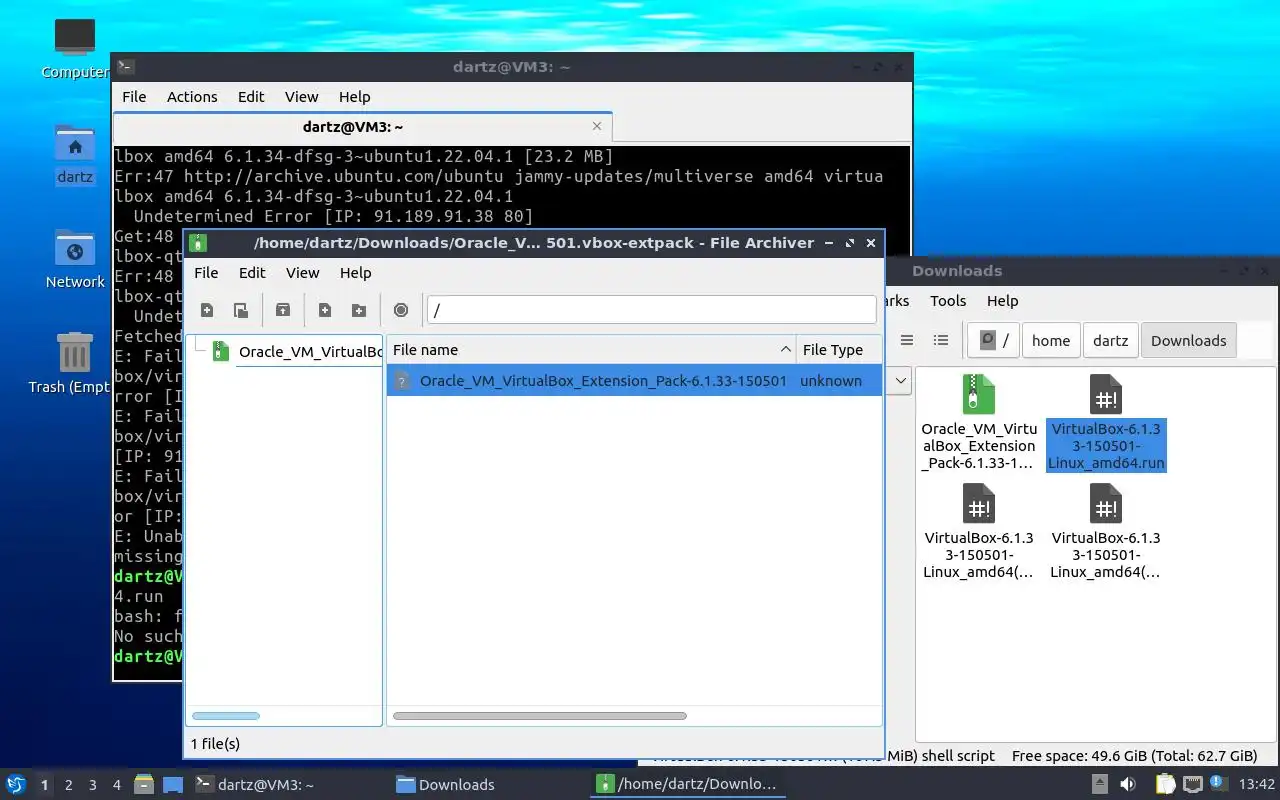Open File menu in File Archiver
Screen dimensions: 1280x800
[206, 272]
